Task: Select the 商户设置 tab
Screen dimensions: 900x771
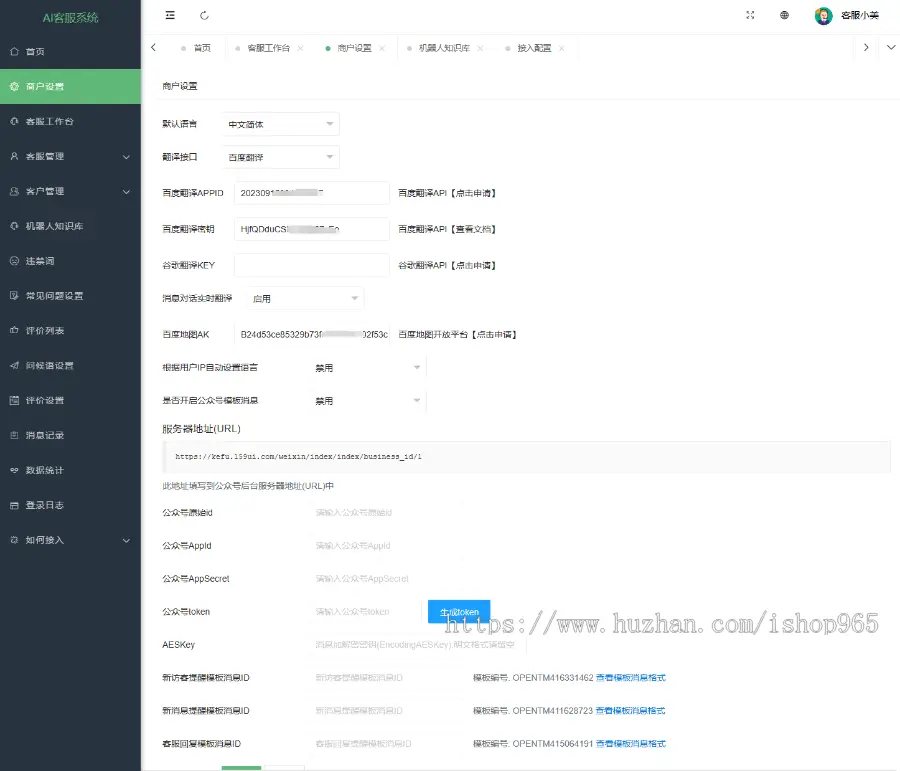Action: 354,48
